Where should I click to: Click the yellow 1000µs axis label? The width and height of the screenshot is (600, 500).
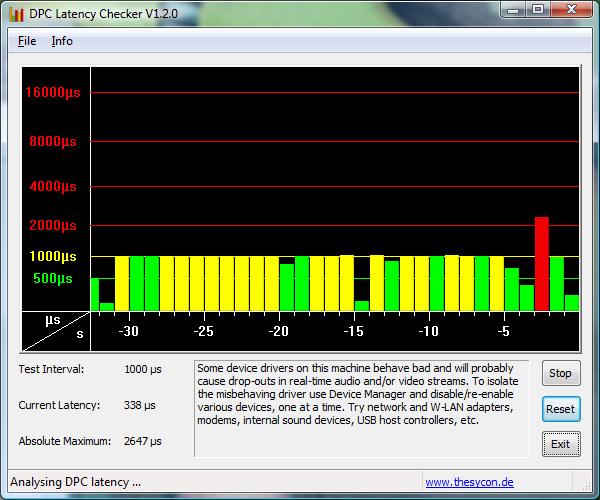pyautogui.click(x=54, y=256)
